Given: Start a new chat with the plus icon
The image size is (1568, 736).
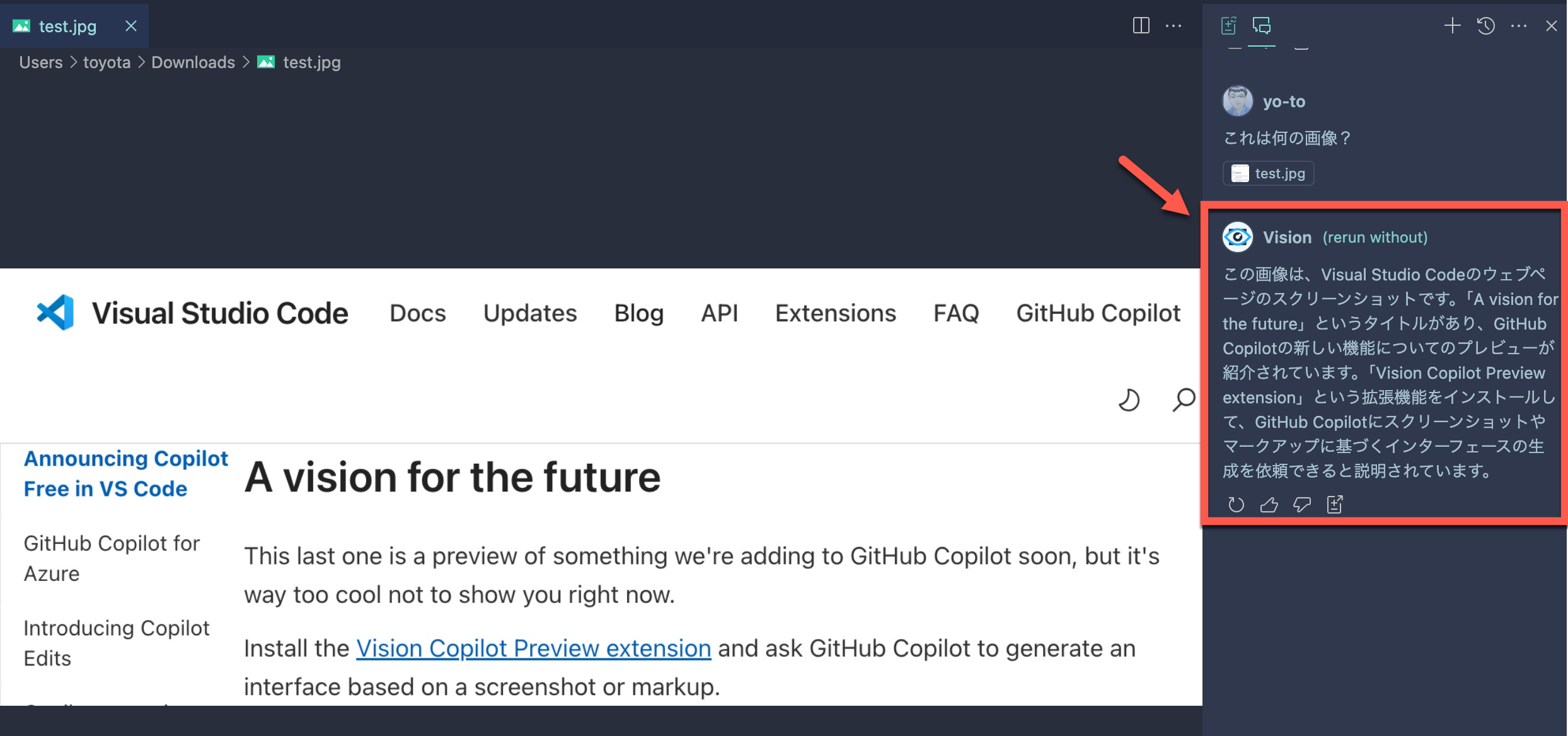Looking at the screenshot, I should (1452, 26).
